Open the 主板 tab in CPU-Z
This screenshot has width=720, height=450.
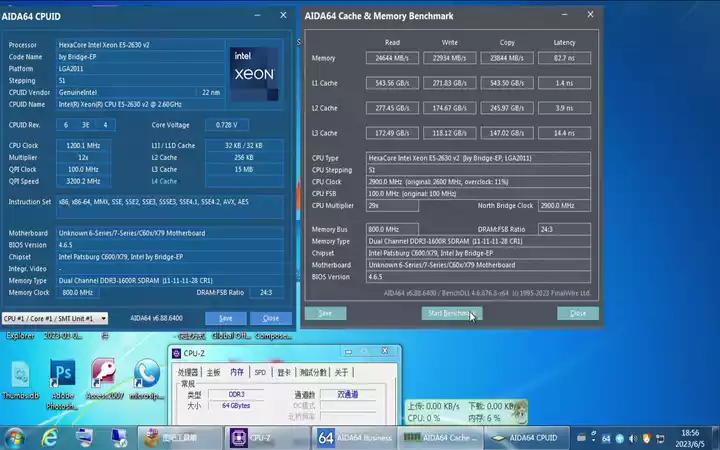coord(214,372)
